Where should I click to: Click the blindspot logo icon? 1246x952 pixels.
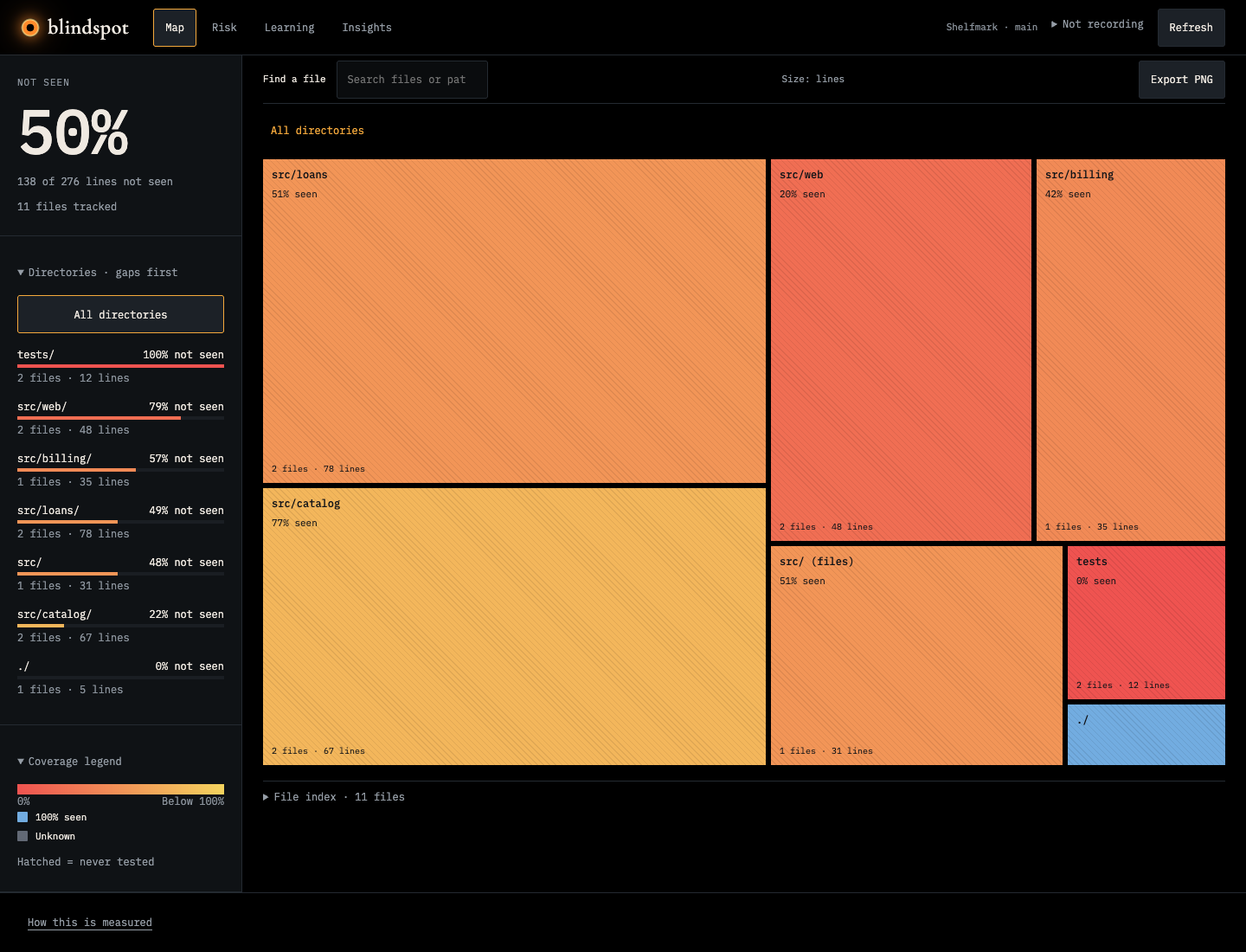pos(30,28)
